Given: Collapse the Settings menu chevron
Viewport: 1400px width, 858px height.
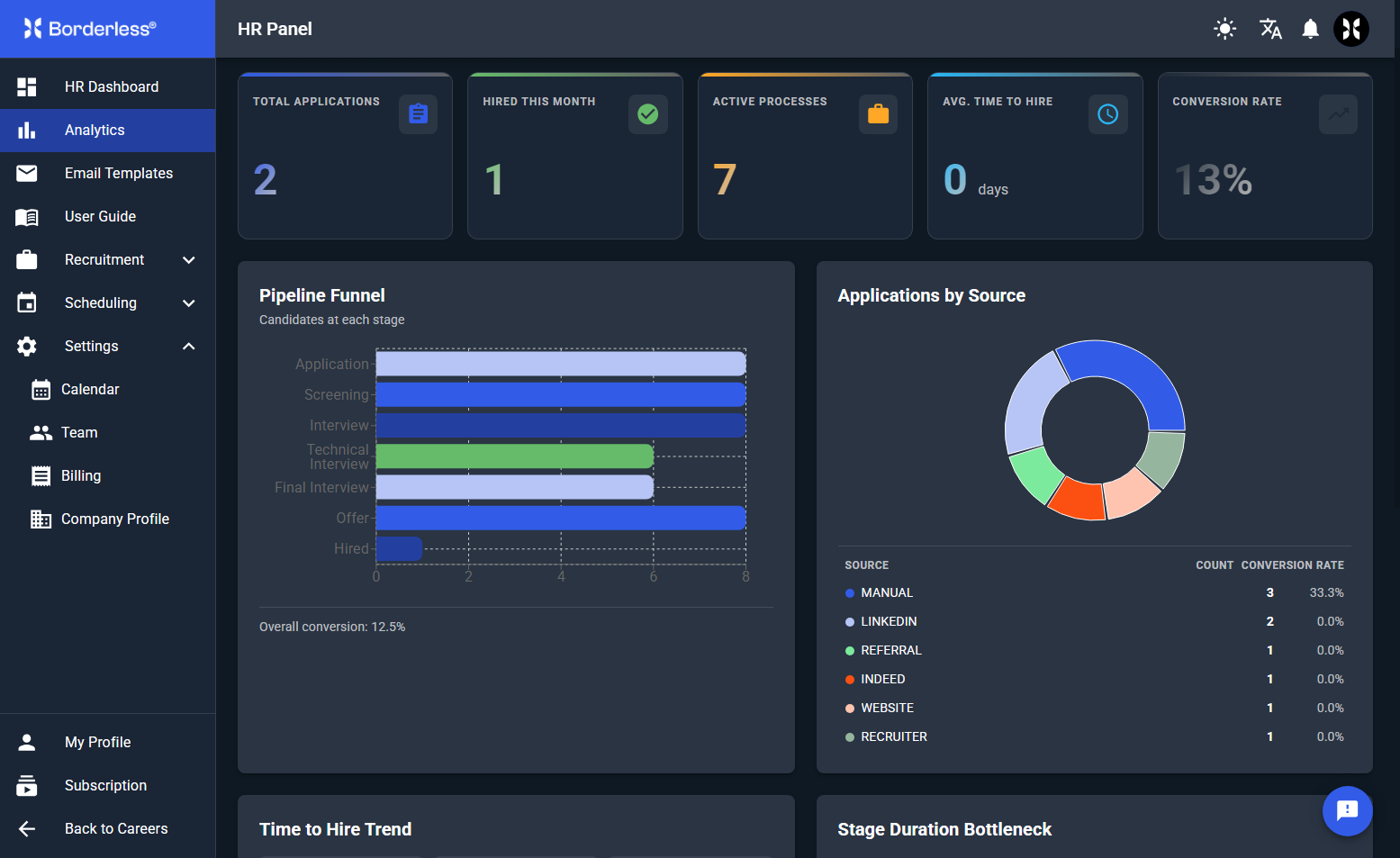Looking at the screenshot, I should [189, 347].
